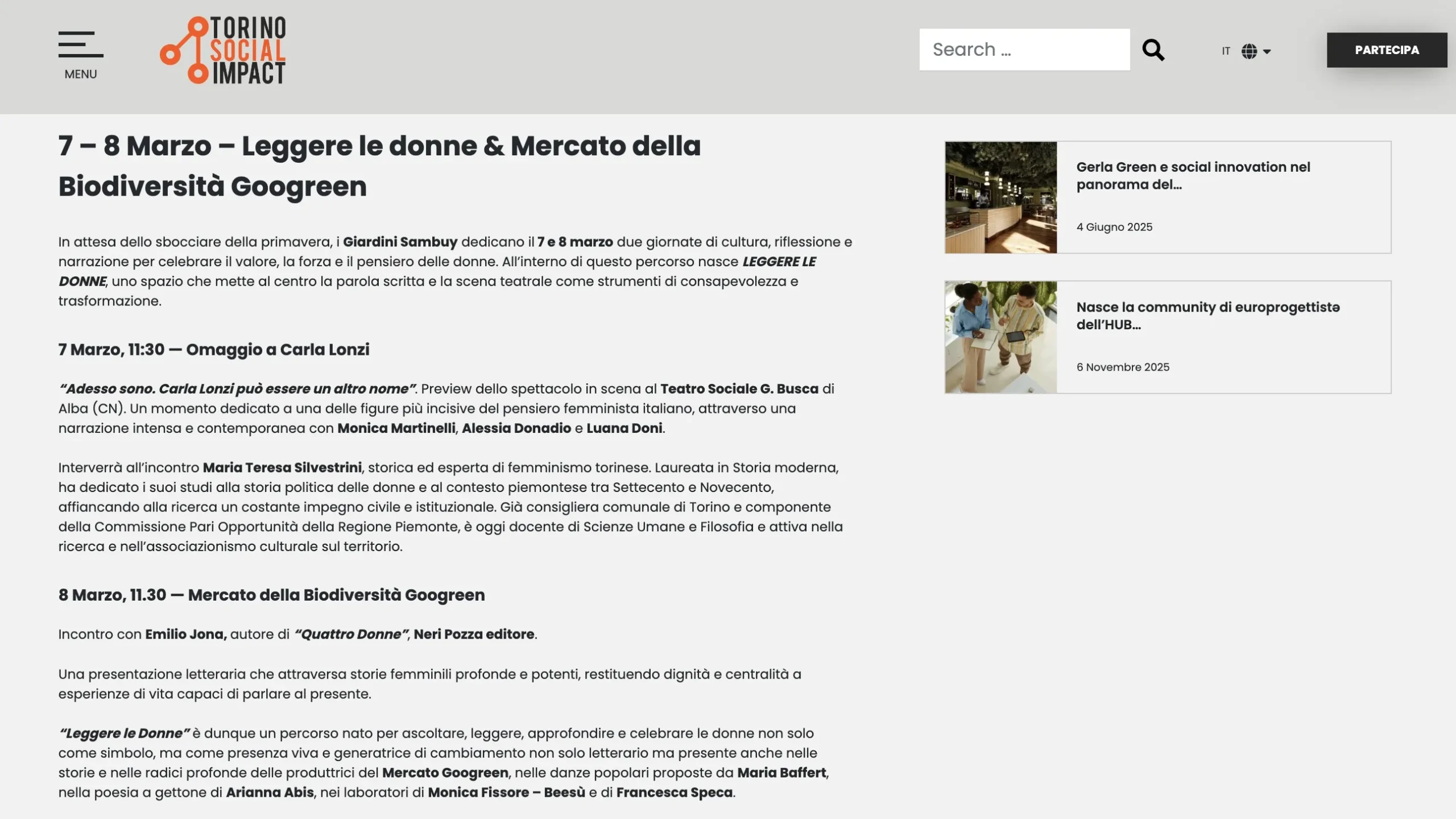Open the Gerla Green cafe thumbnail
Viewport: 1456px width, 819px height.
click(1000, 197)
